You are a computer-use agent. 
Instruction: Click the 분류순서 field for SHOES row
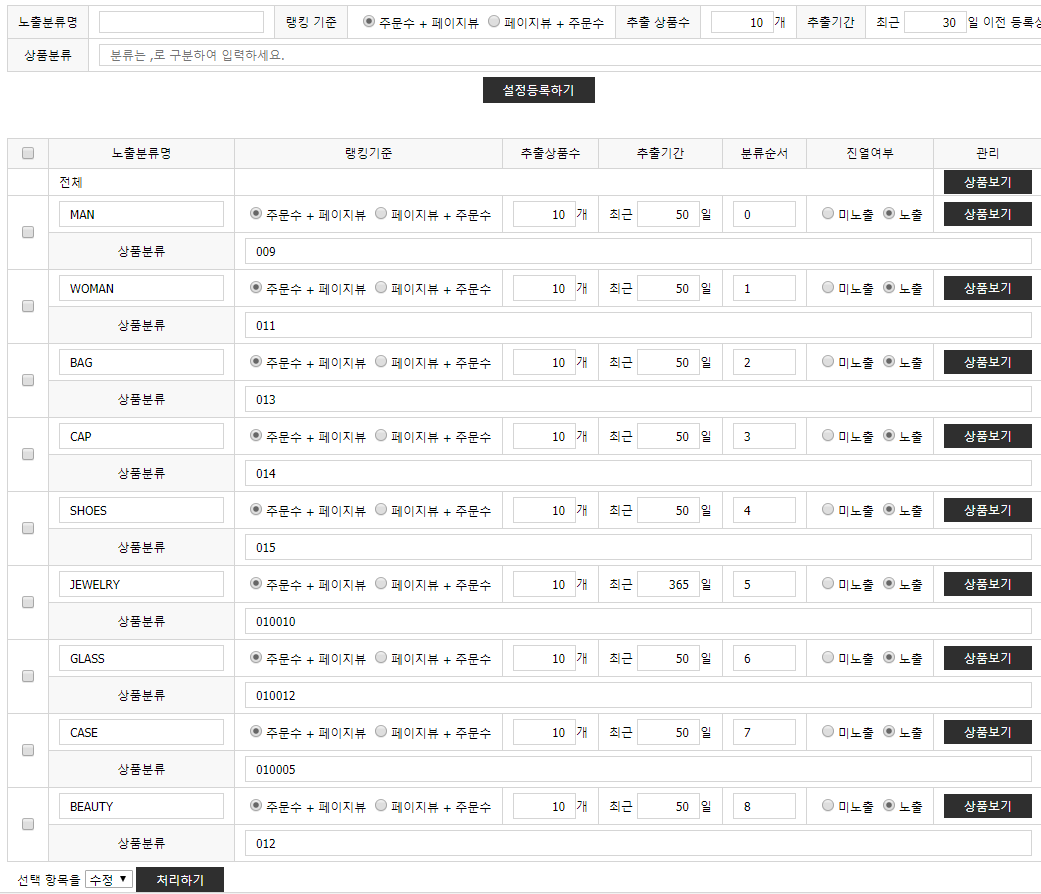point(764,510)
